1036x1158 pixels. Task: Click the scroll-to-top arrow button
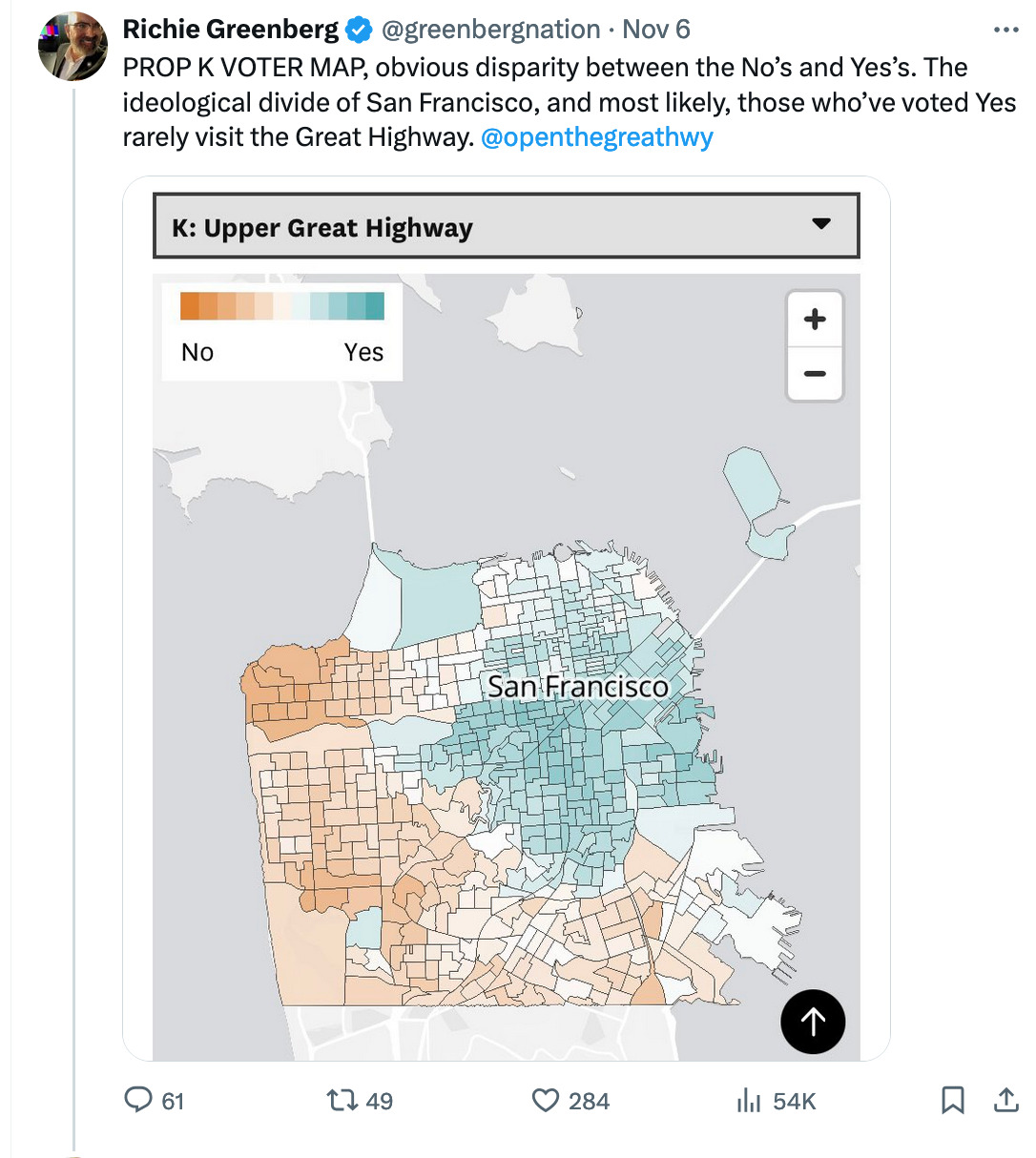click(x=813, y=1022)
